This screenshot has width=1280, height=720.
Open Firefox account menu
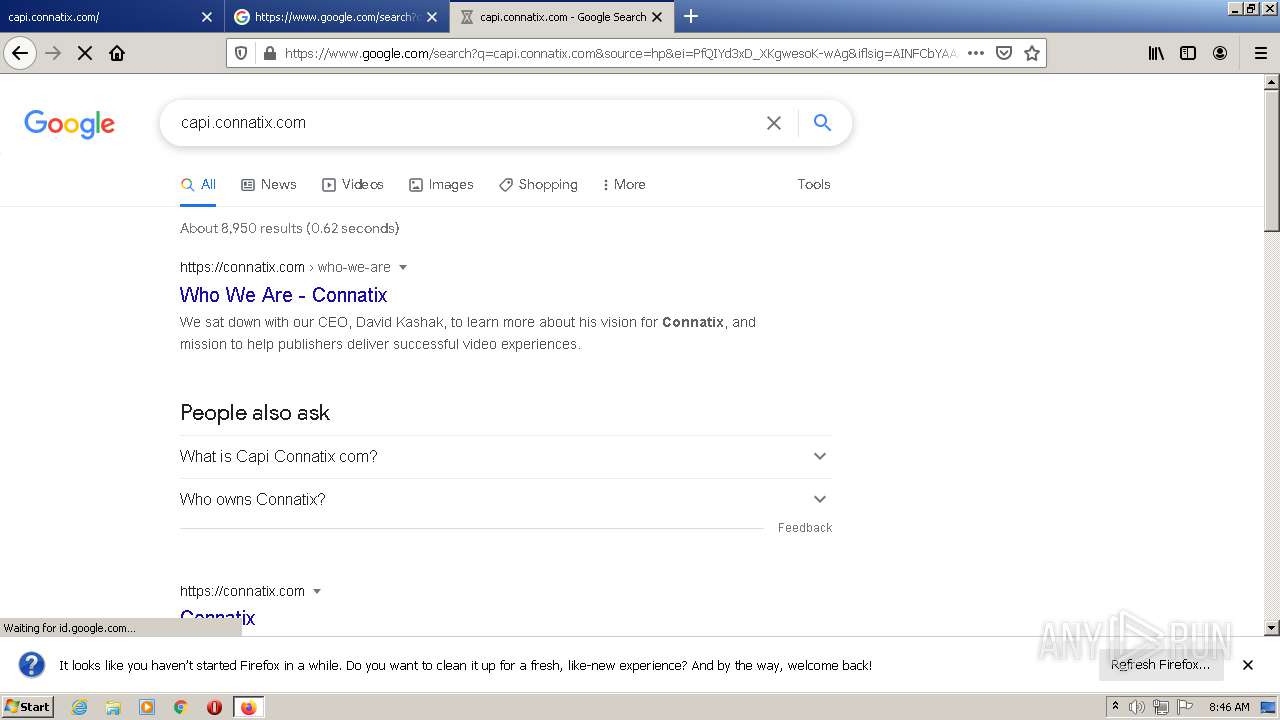(x=1220, y=53)
